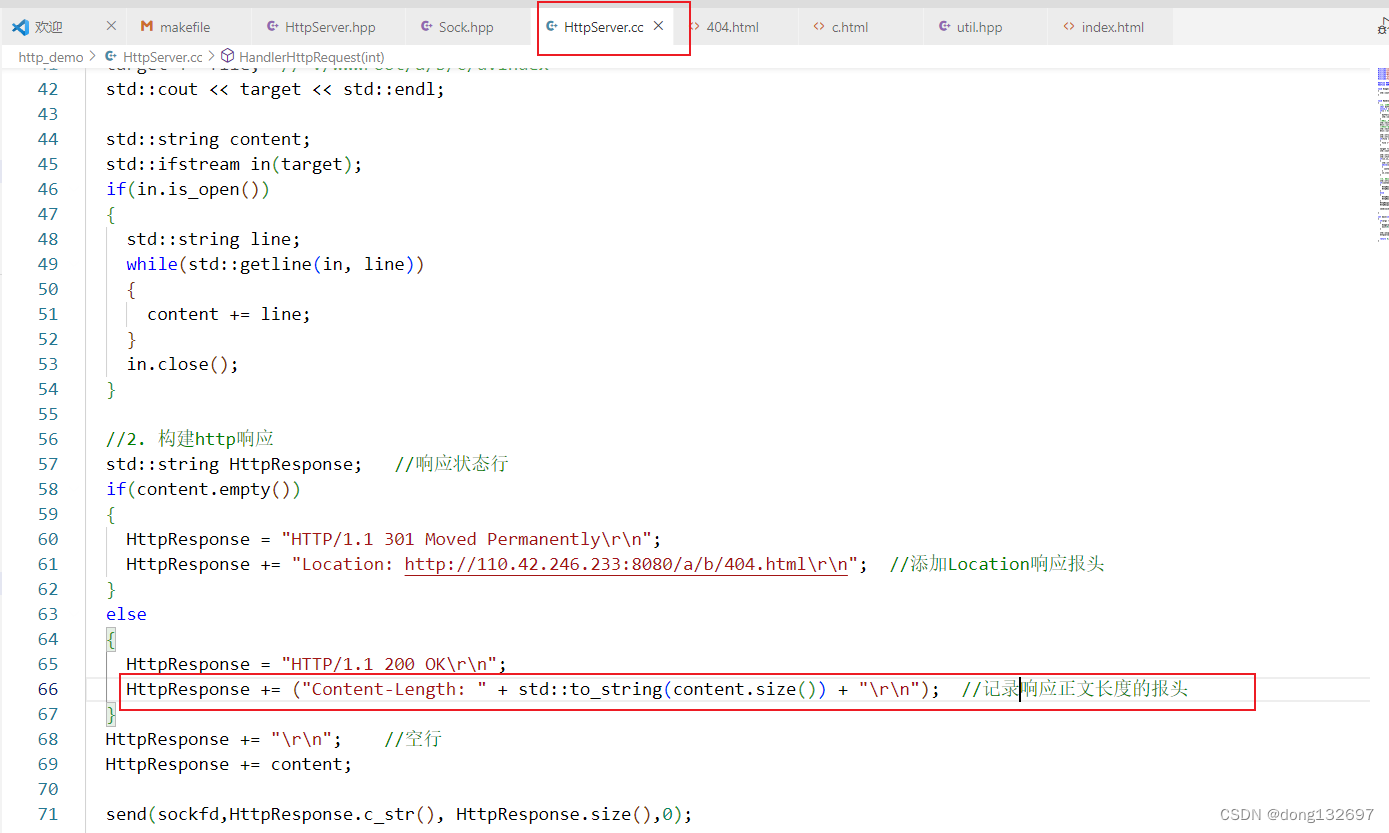Click the HTML brackets icon on the 404.html tab

694,27
